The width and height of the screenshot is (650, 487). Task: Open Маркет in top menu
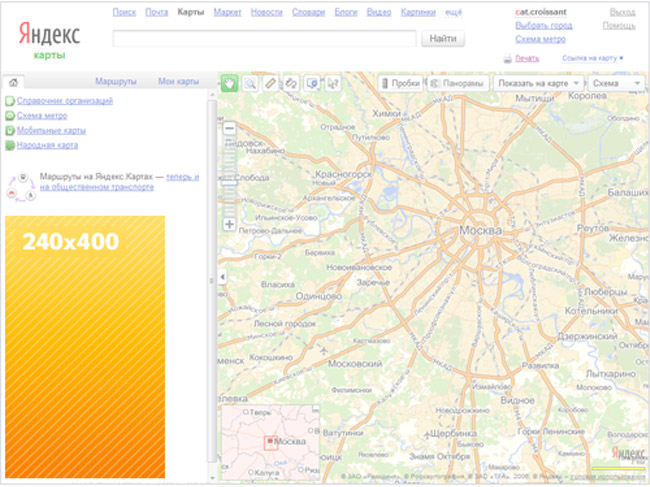pyautogui.click(x=228, y=12)
